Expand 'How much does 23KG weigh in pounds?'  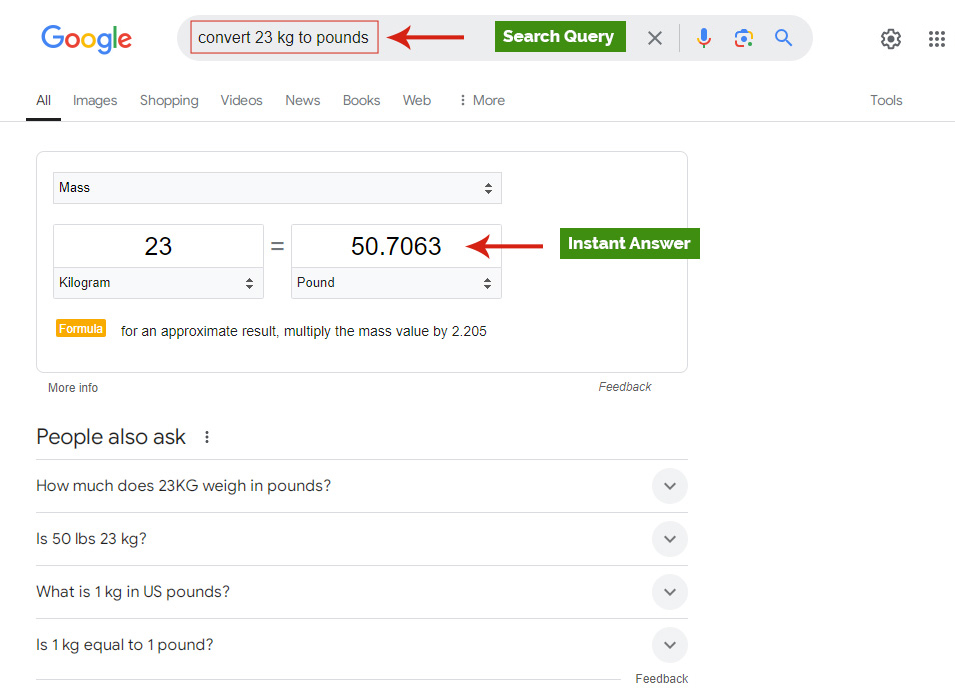coord(669,486)
